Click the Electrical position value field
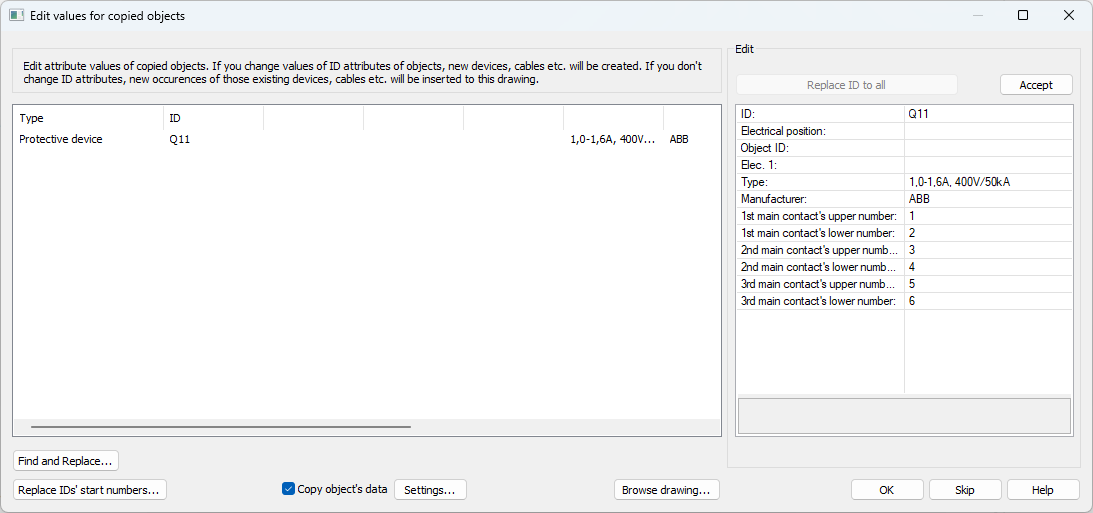 987,131
